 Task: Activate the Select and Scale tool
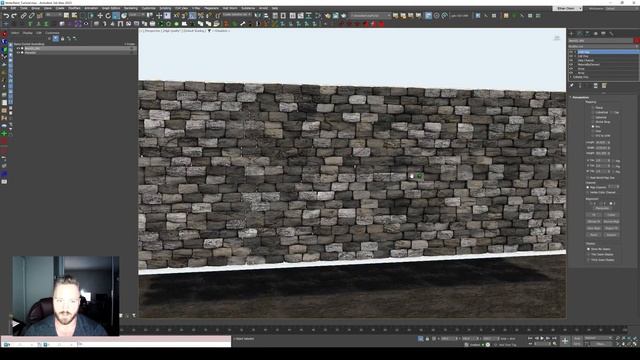coord(116,16)
